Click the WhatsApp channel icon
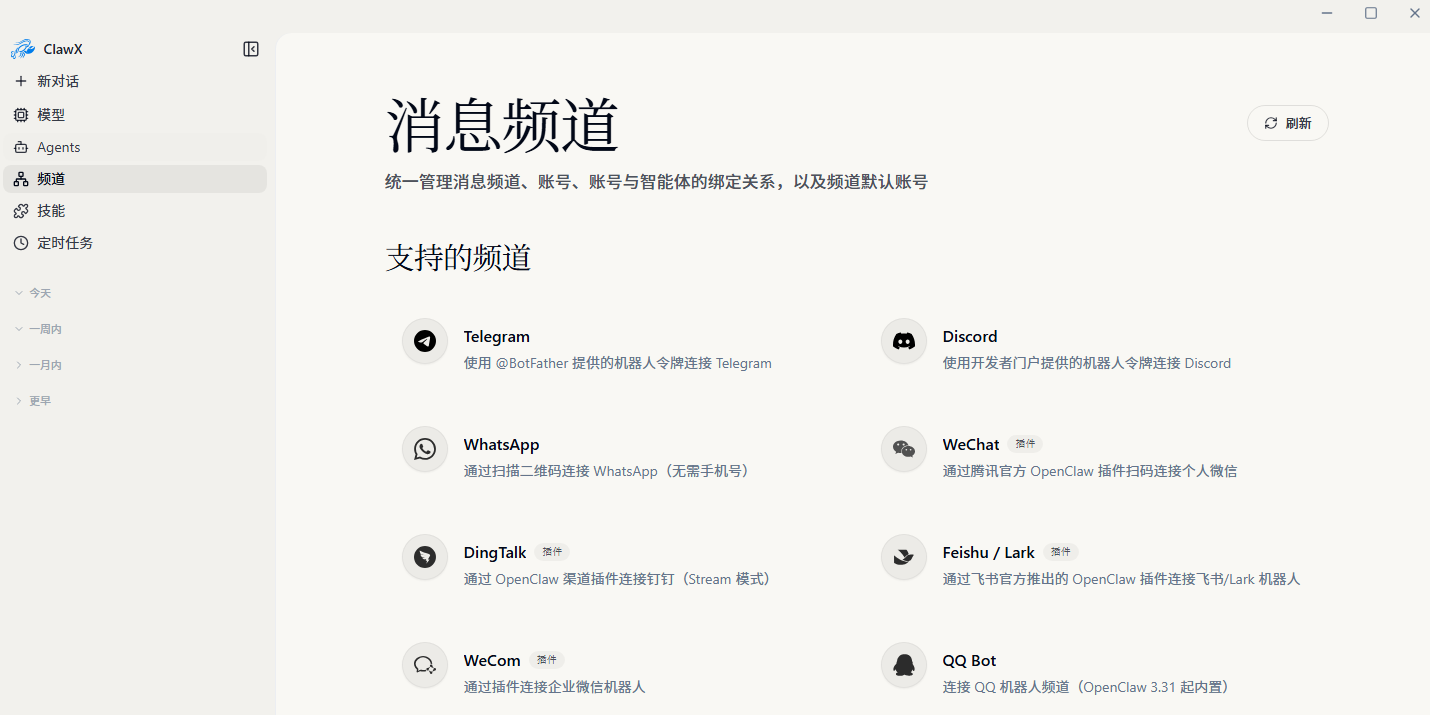This screenshot has width=1430, height=715. (x=425, y=449)
